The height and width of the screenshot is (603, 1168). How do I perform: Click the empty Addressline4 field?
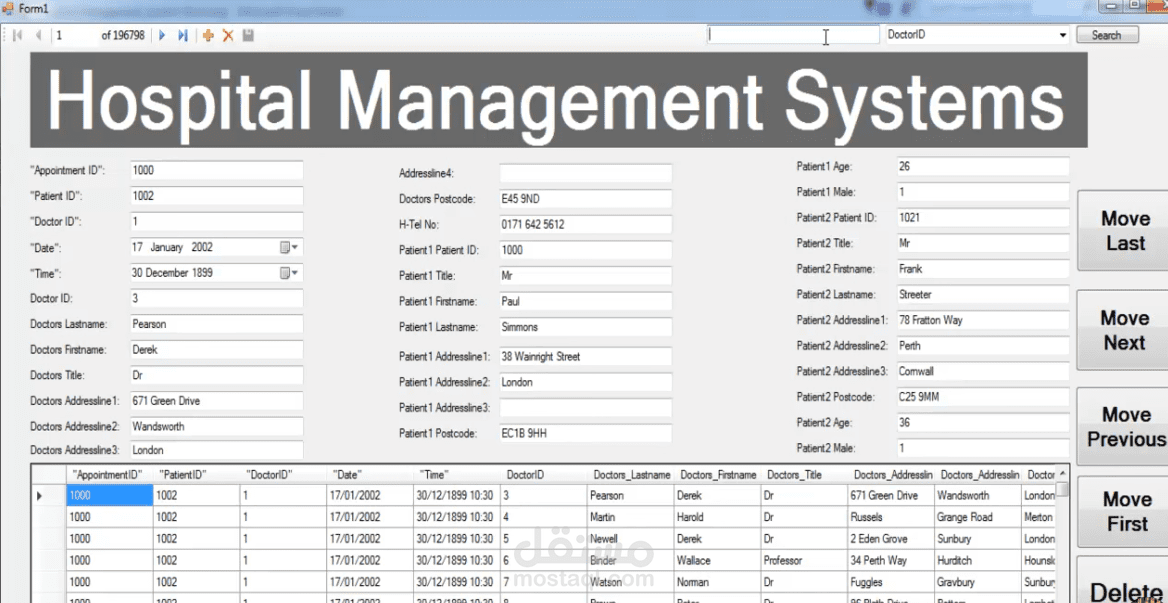[x=585, y=173]
